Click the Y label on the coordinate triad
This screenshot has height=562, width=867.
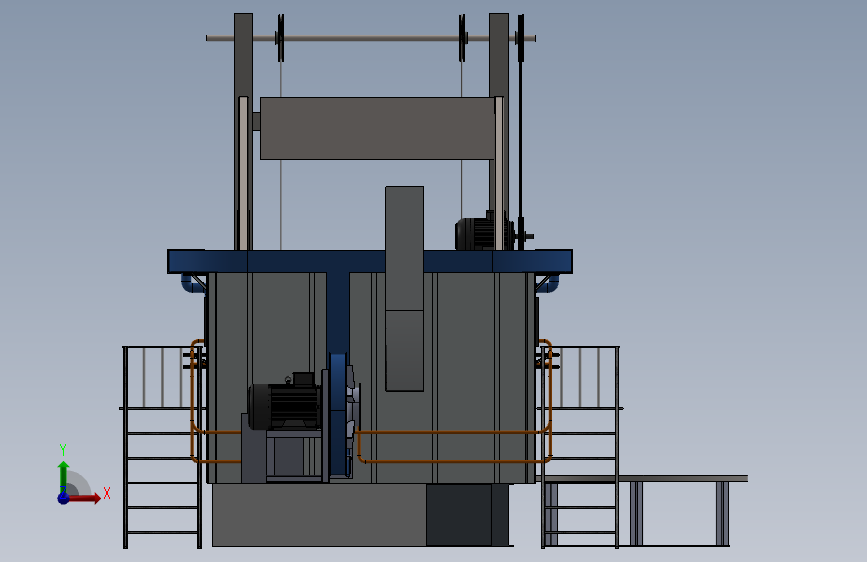(63, 449)
